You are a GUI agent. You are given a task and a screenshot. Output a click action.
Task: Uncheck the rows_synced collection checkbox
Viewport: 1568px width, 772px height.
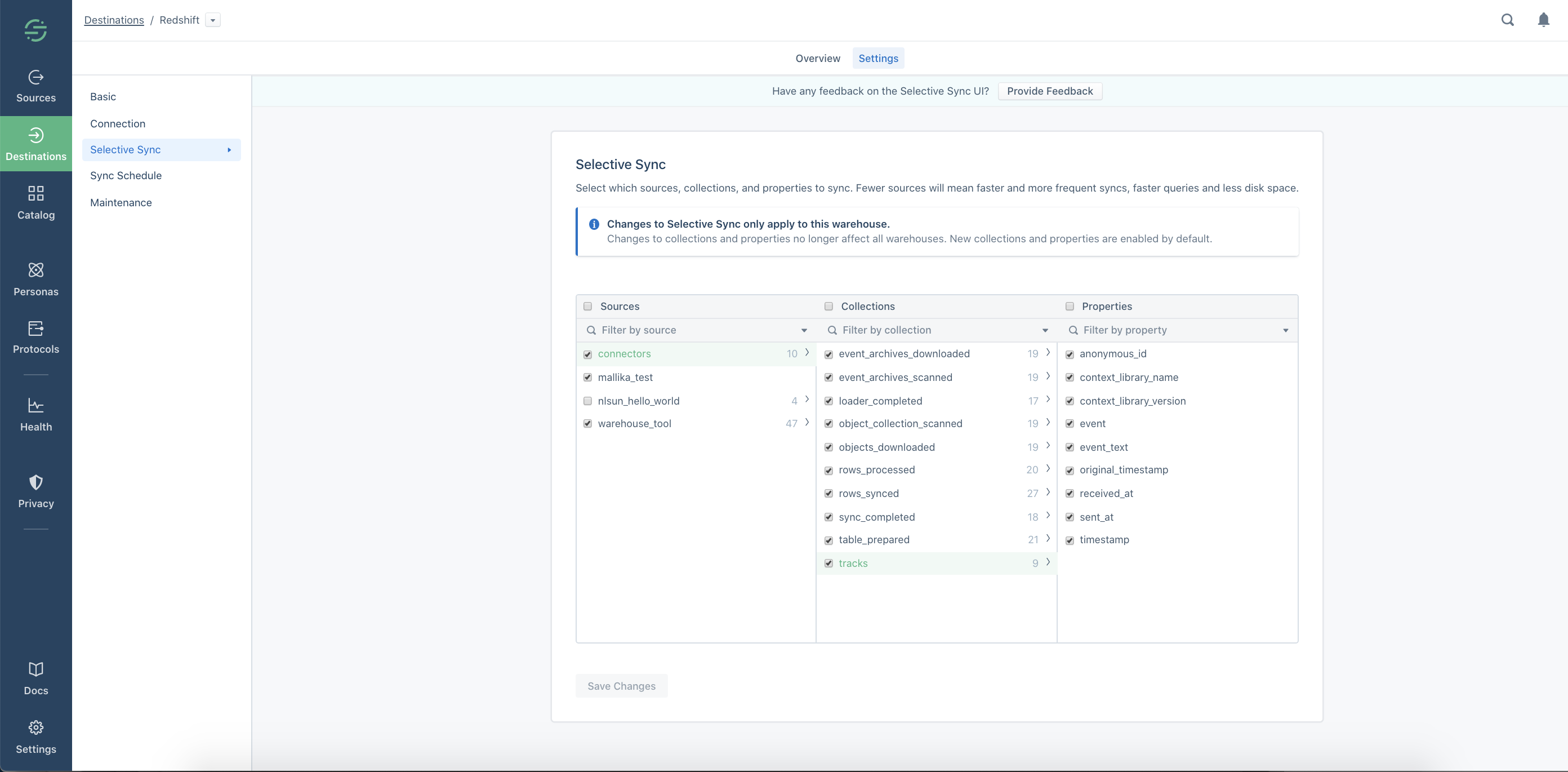coord(828,494)
